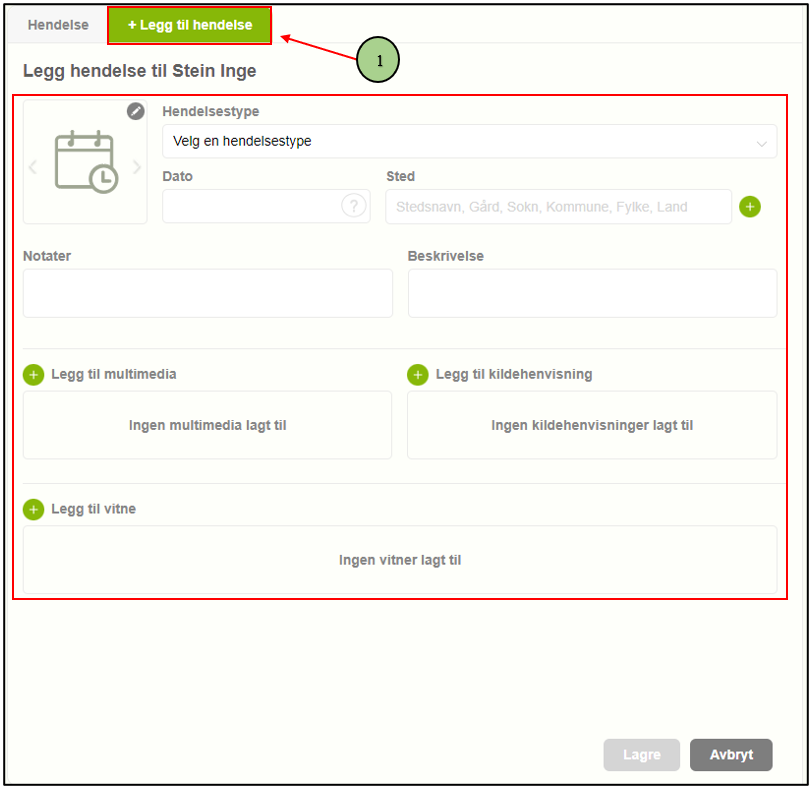
Task: Go to previous event image with left arrow
Action: 33,167
